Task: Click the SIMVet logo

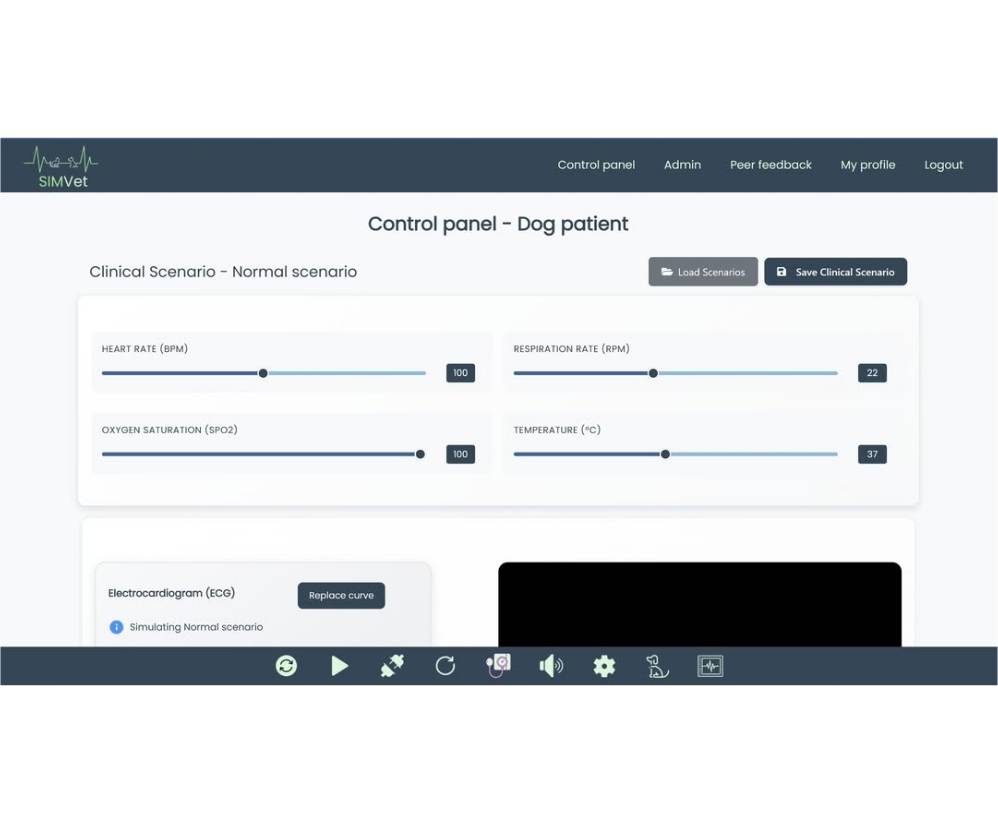Action: tap(61, 166)
